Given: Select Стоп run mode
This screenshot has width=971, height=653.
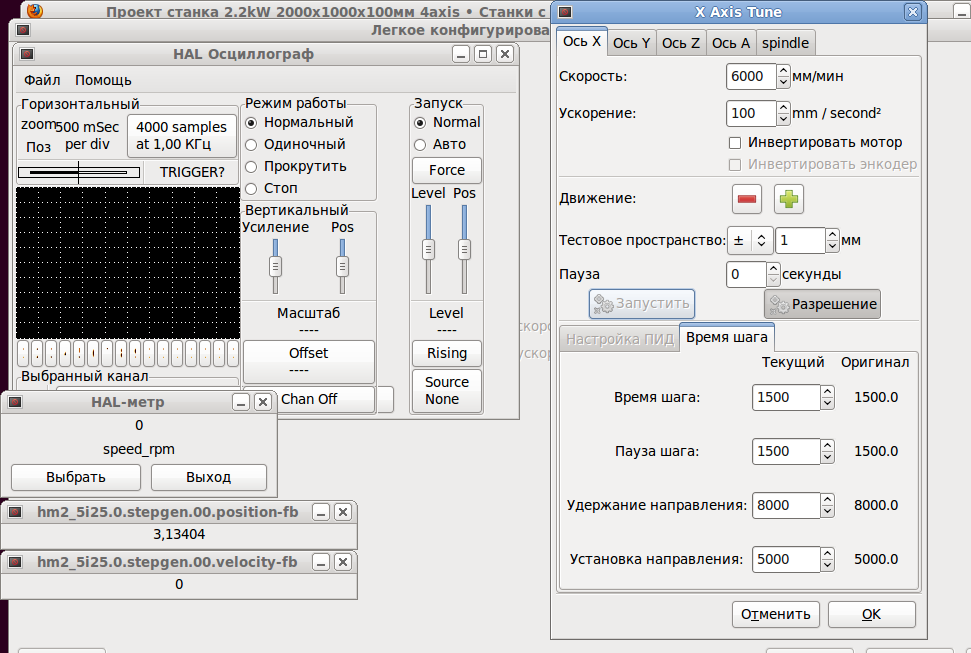Looking at the screenshot, I should 272,188.
